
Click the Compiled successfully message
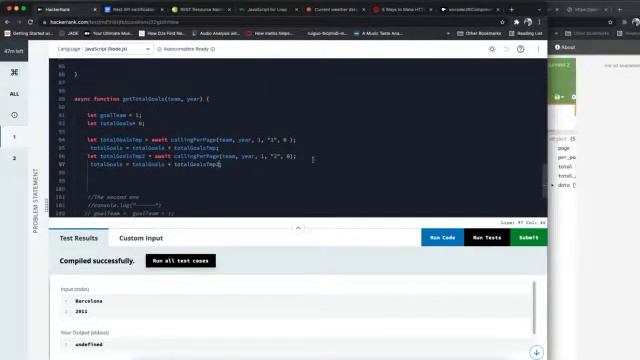[x=97, y=261]
